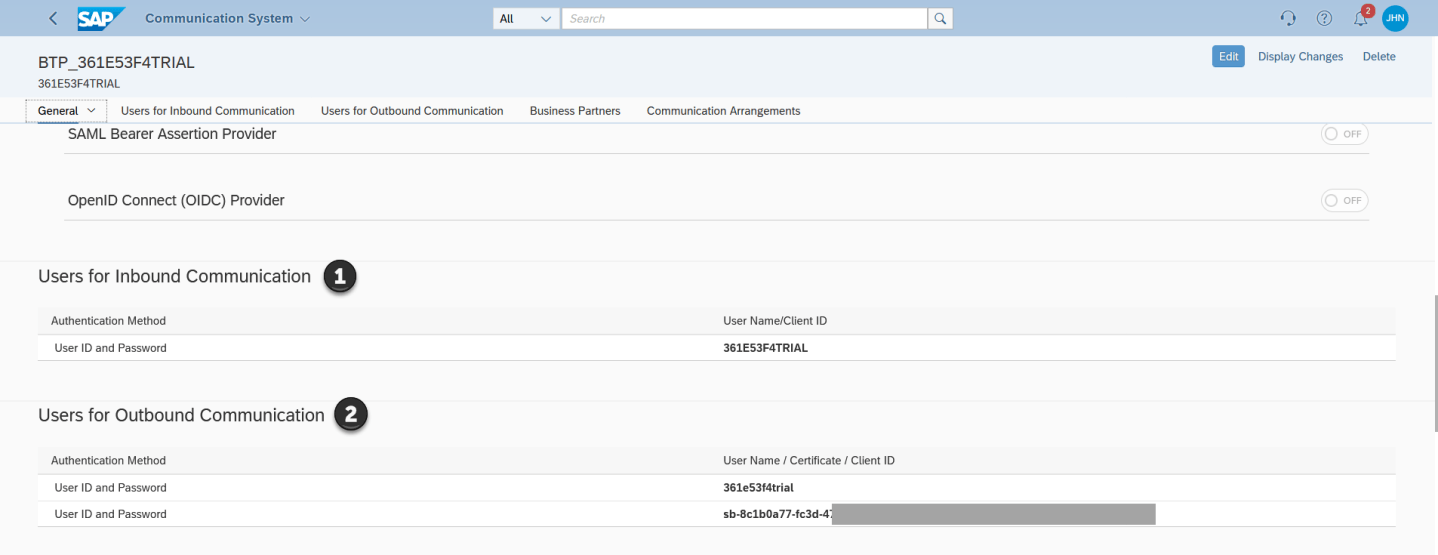Viewport: 1438px width, 555px height.
Task: Open the notifications bell icon
Action: click(1360, 18)
